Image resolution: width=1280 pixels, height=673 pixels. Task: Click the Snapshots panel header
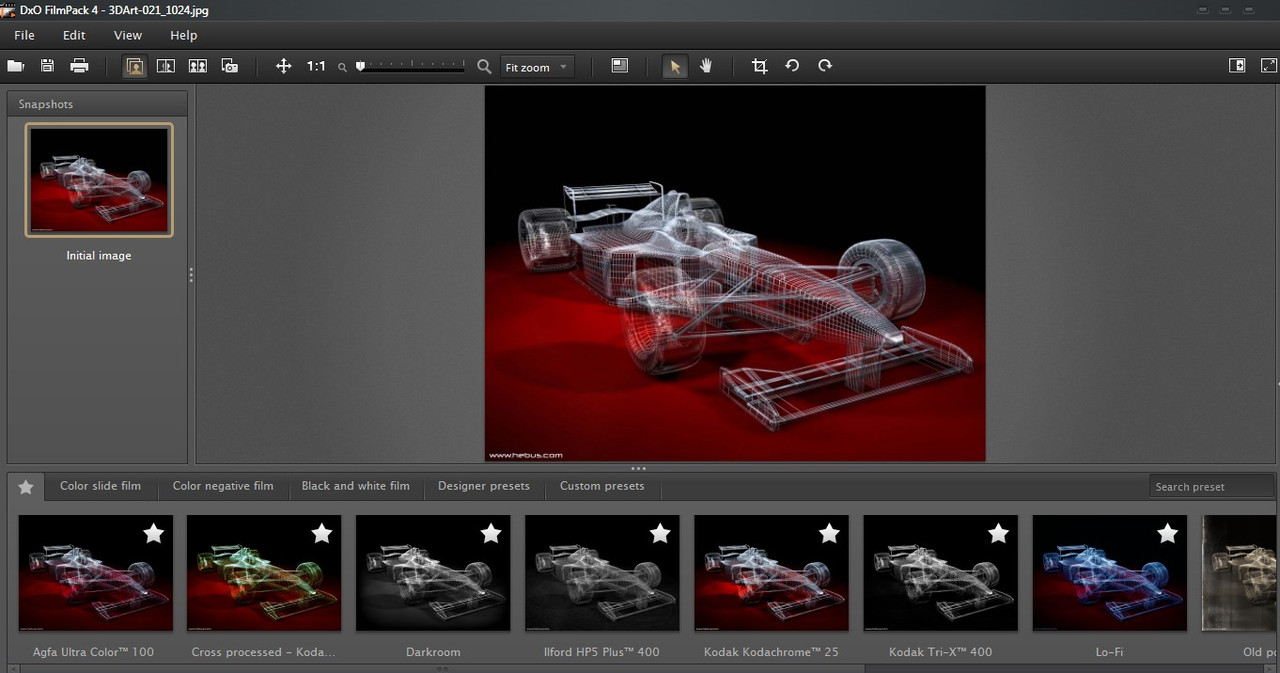click(98, 104)
